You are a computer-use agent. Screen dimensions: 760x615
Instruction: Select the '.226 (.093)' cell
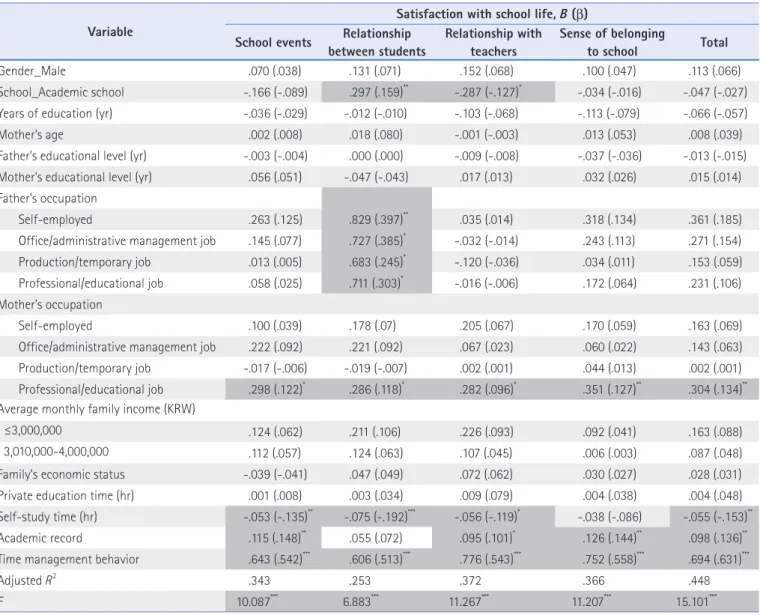pyautogui.click(x=486, y=432)
